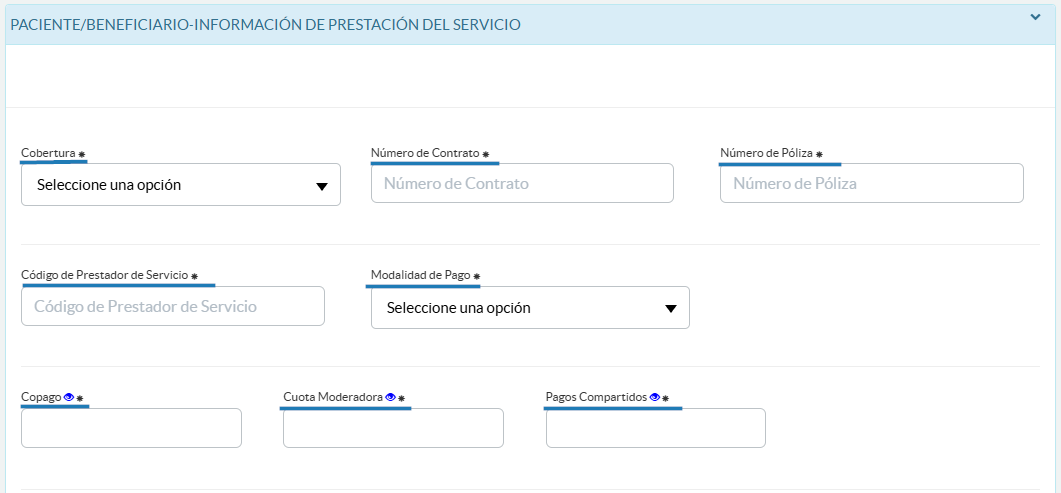Click the asterisk next to Número de Póliza
Screen dimensions: 1061x493
(819, 155)
